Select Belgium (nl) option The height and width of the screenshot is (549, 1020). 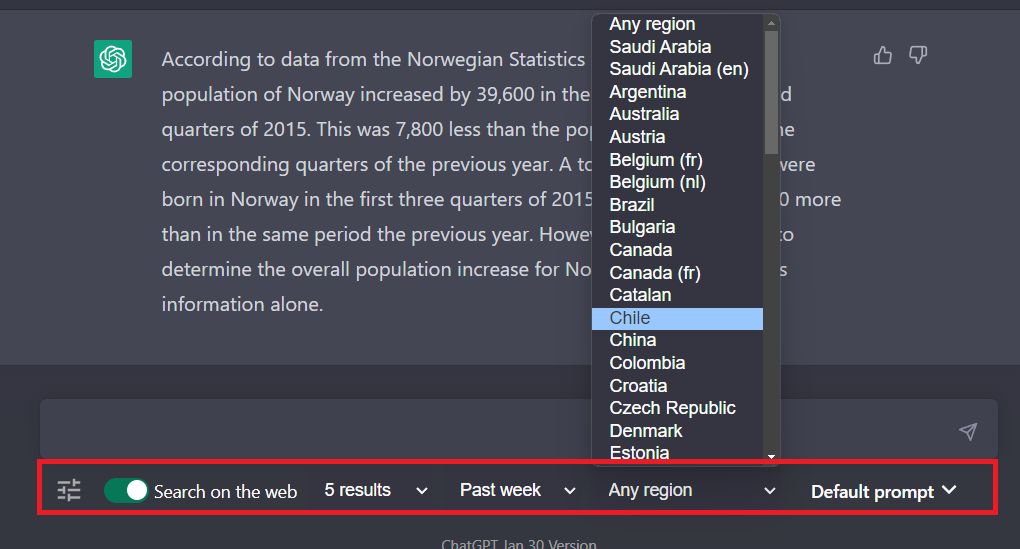coord(677,182)
